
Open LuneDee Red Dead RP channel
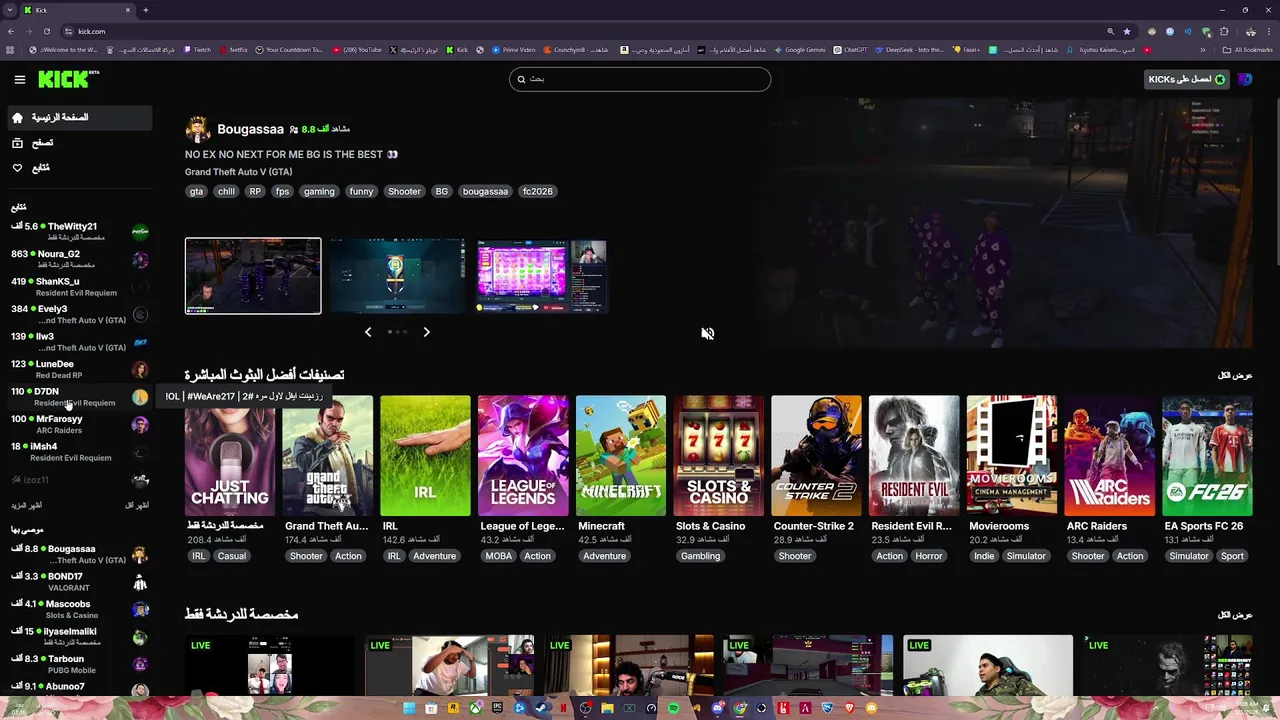(79, 369)
